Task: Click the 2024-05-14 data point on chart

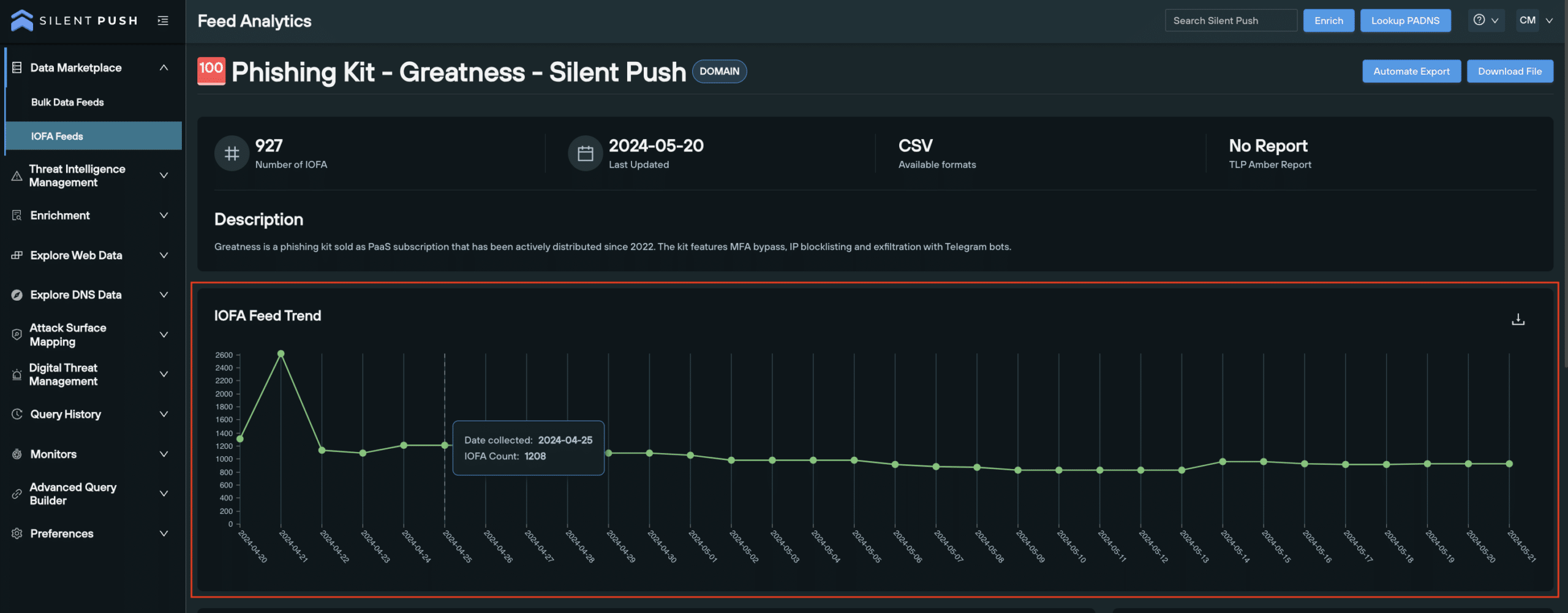Action: coord(1223,462)
